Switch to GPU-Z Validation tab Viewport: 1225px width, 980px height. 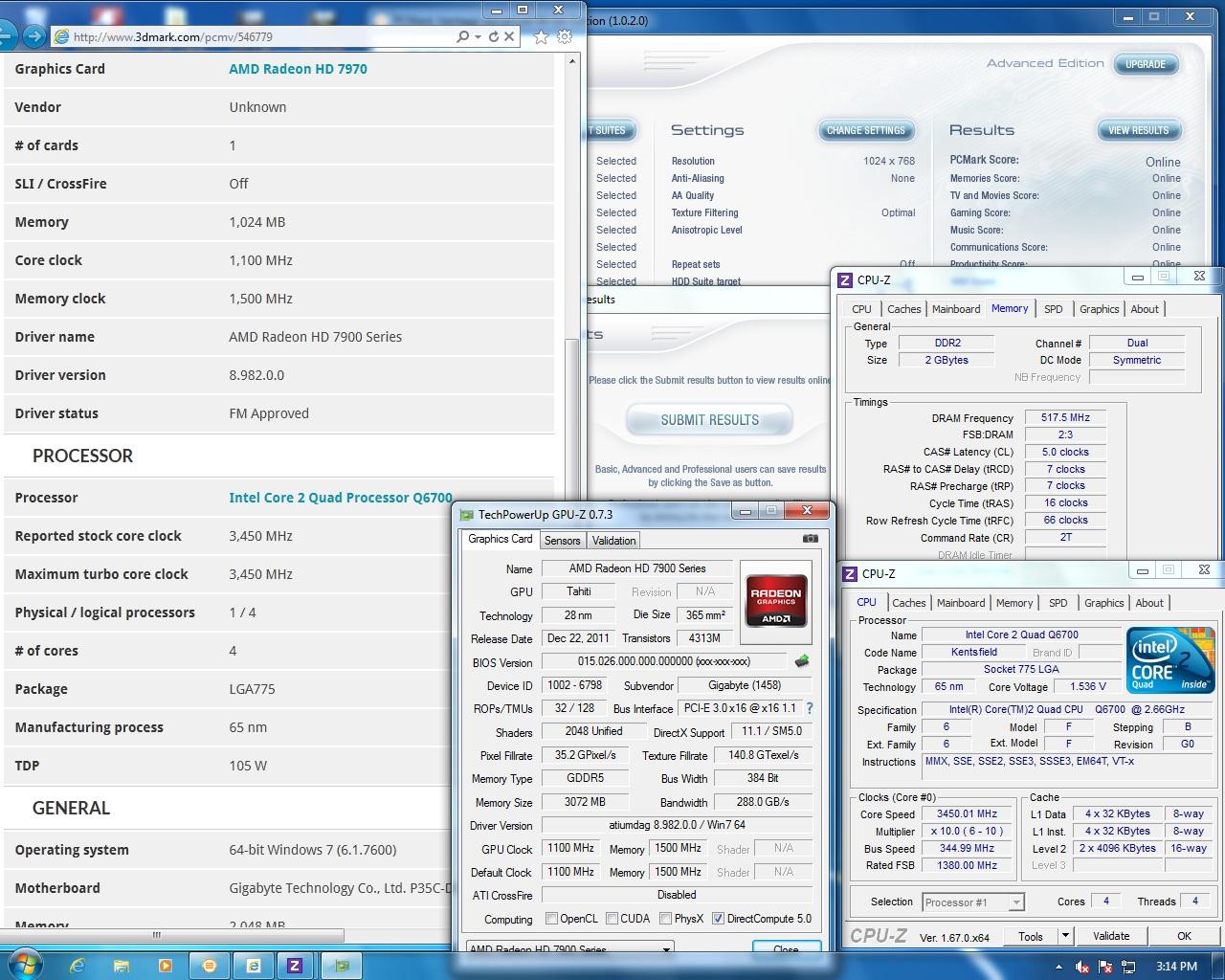(614, 541)
